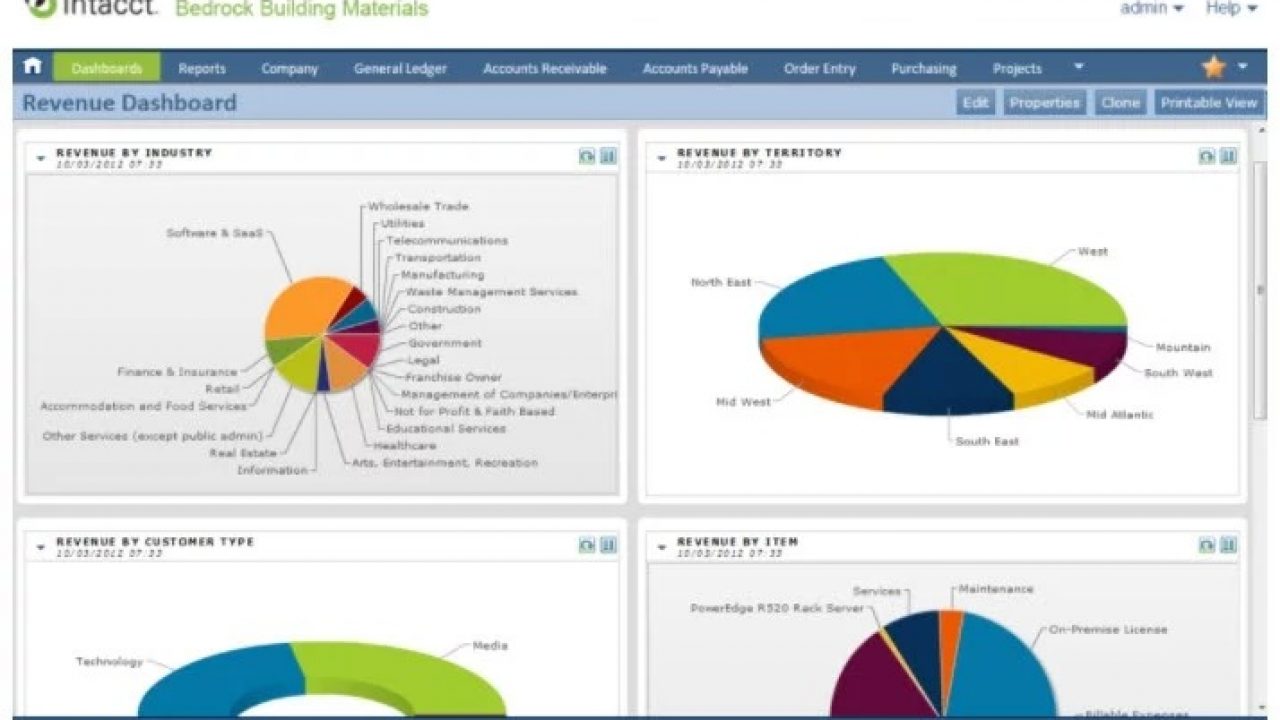This screenshot has width=1280, height=720.
Task: Open the dropdown arrow beside the star
Action: tap(1243, 67)
